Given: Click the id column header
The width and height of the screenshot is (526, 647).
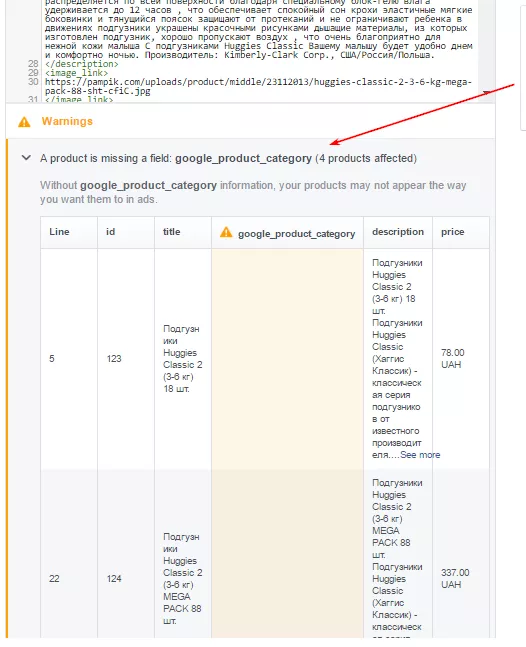Looking at the screenshot, I should 126,232.
